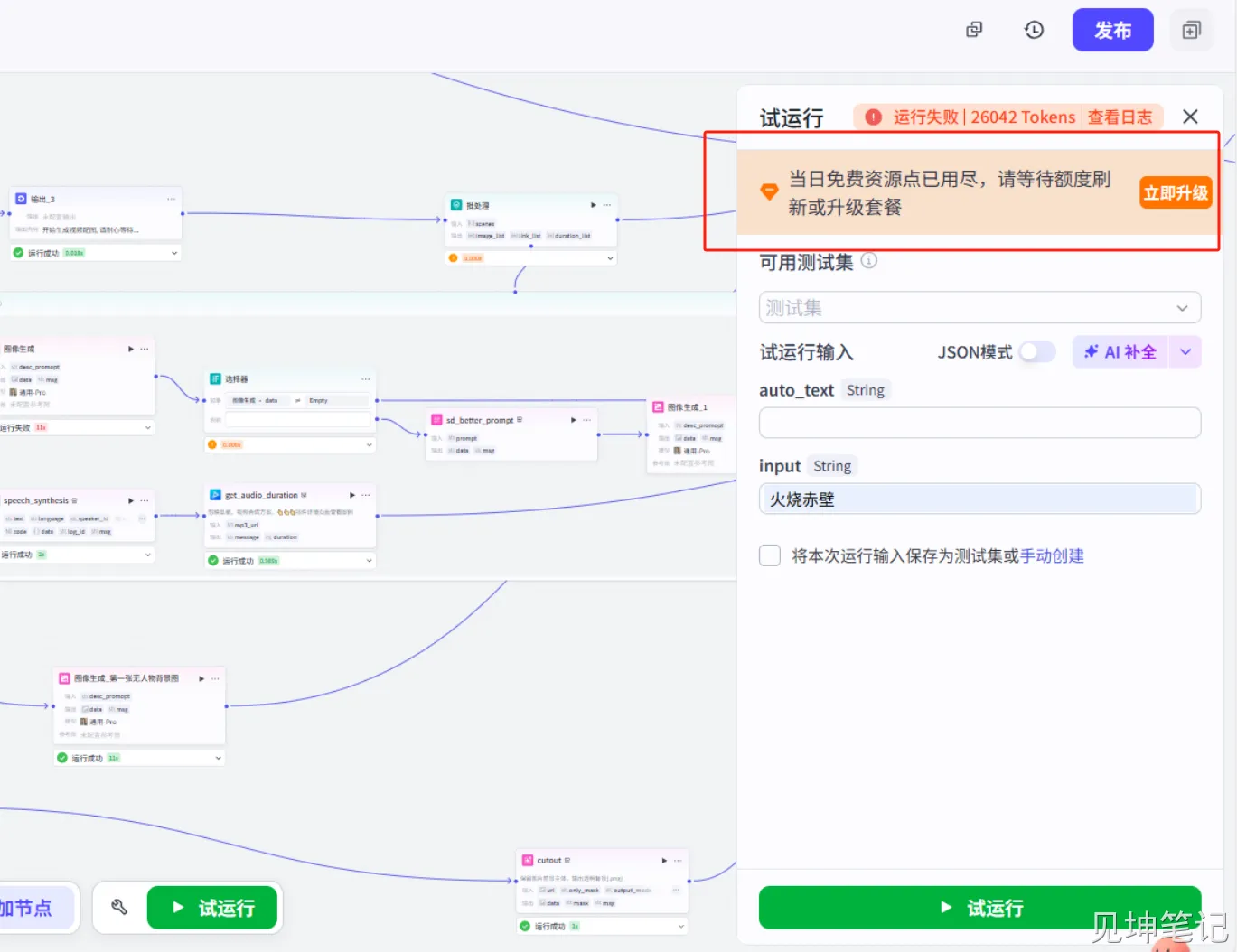The width and height of the screenshot is (1237, 952).
Task: Click the 立即升级 upgrade button
Action: (1175, 193)
